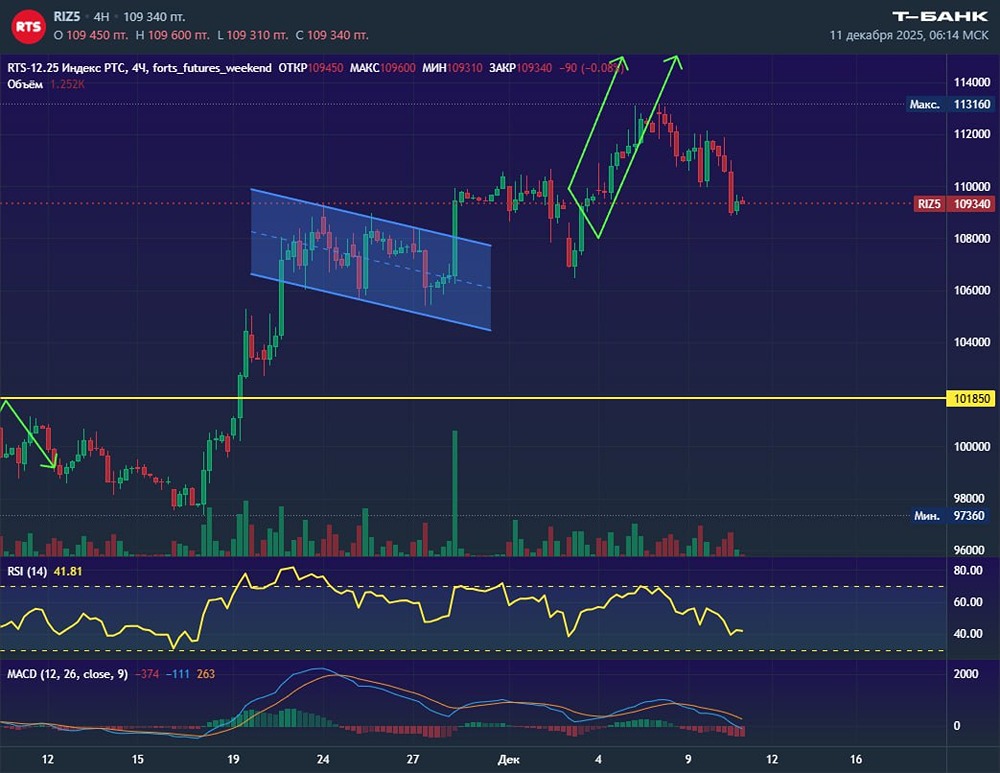Click the 16 date on time axis
Screen dimensions: 1000x773
856,759
